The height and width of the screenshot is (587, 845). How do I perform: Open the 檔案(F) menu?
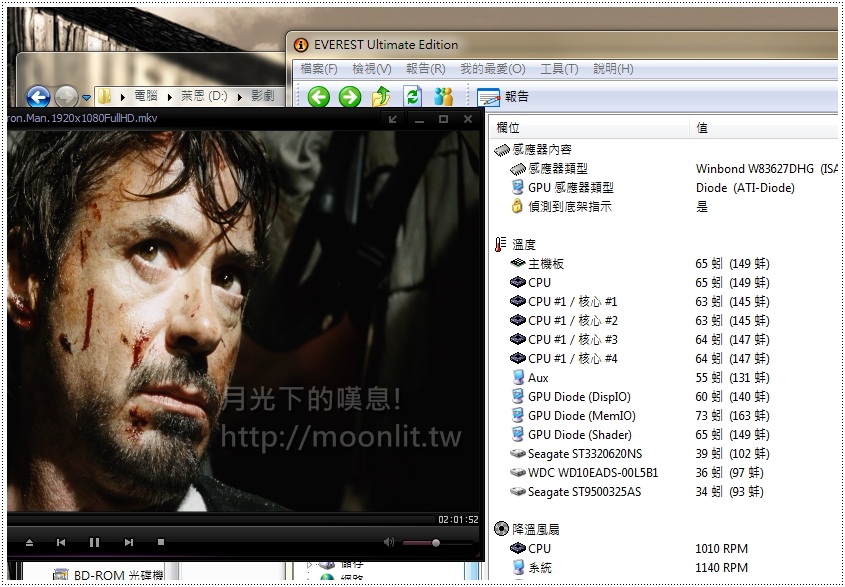(x=319, y=69)
